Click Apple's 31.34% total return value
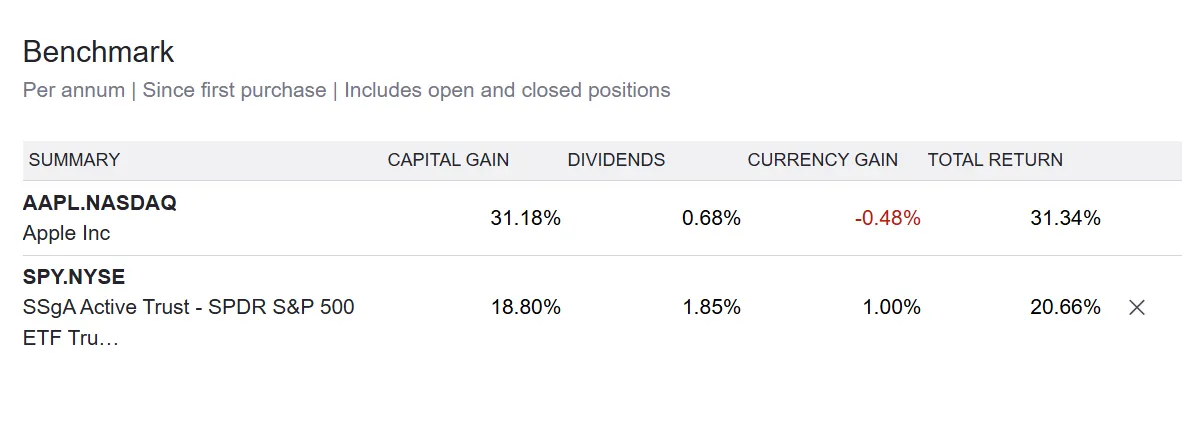 [1065, 218]
